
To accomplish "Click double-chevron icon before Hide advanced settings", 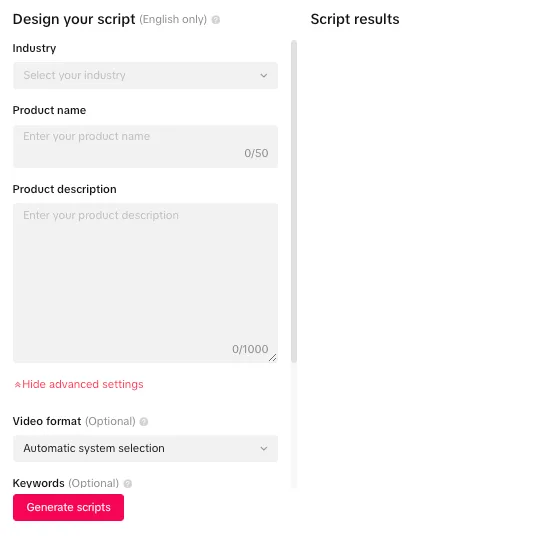I will 17,384.
